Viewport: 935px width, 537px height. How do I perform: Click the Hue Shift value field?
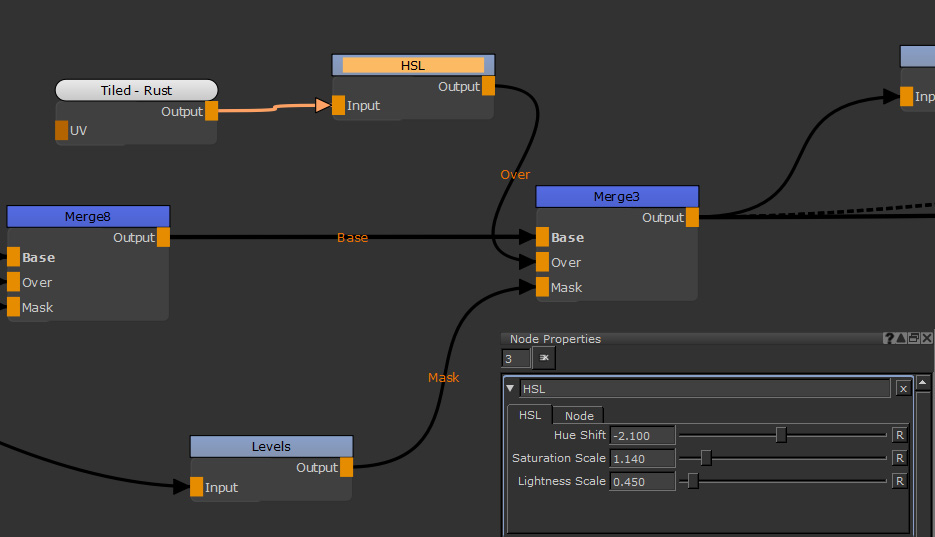(642, 435)
